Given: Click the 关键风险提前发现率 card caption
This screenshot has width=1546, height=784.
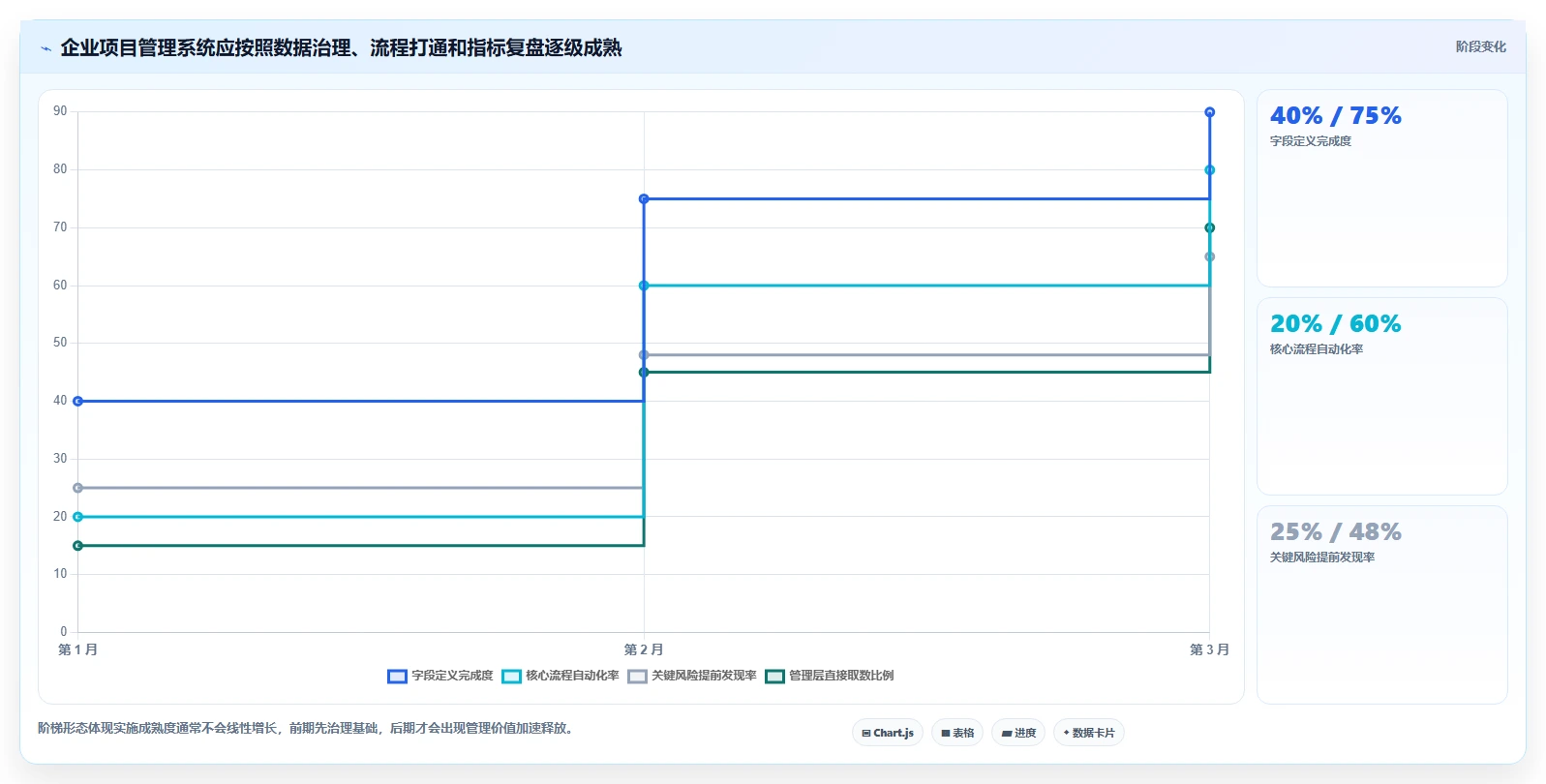Looking at the screenshot, I should (x=1322, y=558).
